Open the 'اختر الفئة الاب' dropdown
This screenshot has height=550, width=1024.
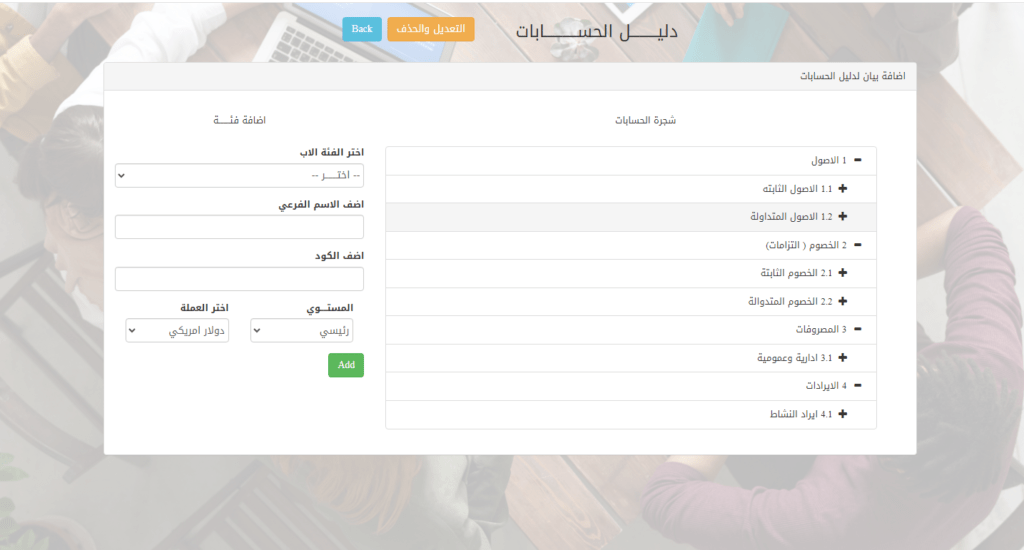(239, 175)
